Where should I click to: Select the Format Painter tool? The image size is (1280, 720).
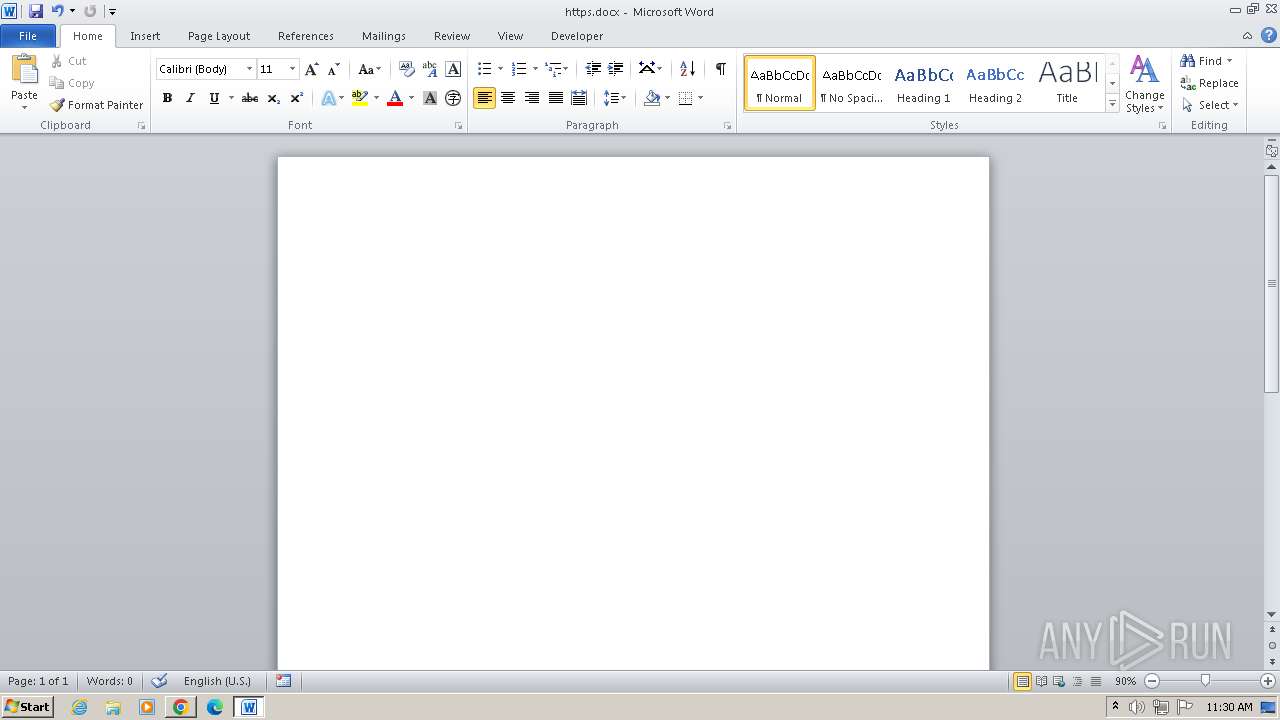coord(96,105)
